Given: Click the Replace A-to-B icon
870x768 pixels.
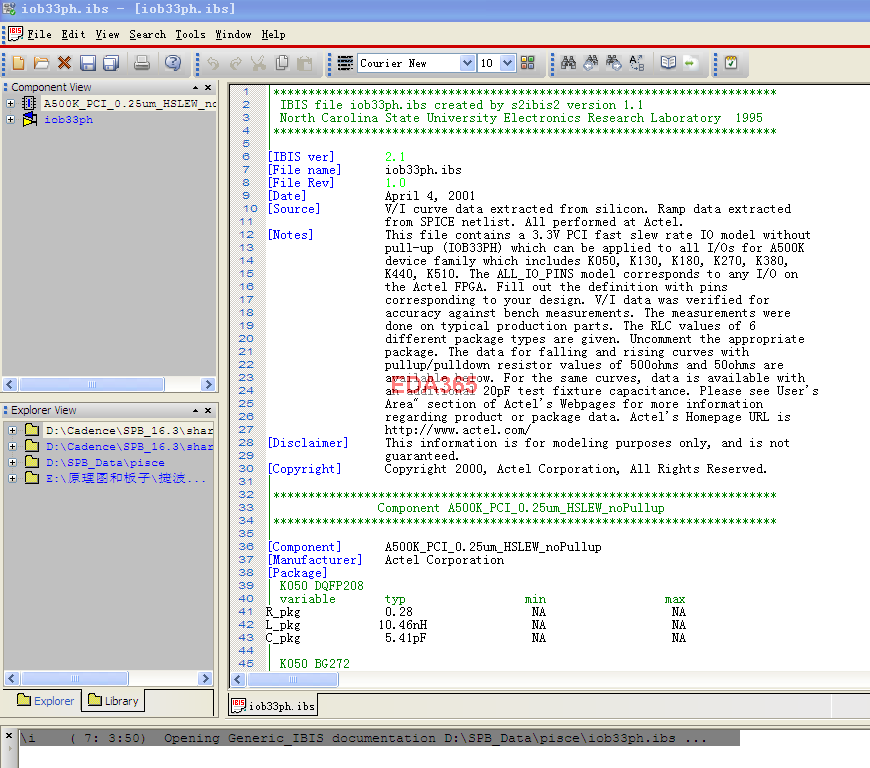Looking at the screenshot, I should [x=637, y=63].
